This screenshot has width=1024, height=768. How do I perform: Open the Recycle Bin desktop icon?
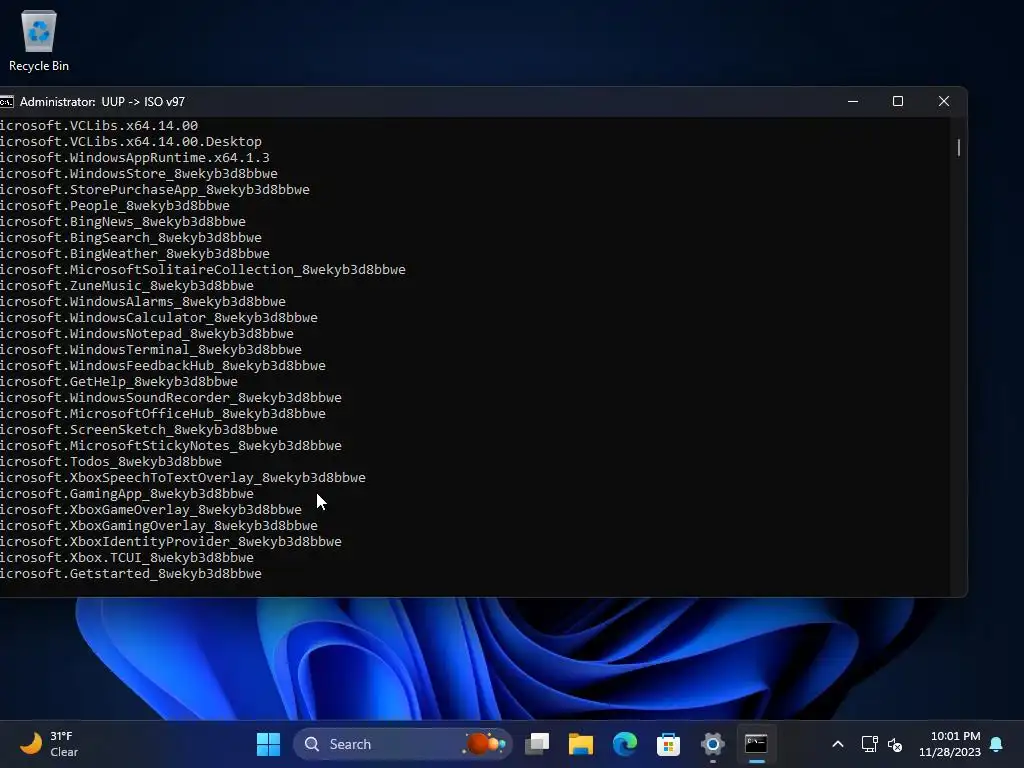pos(39,40)
